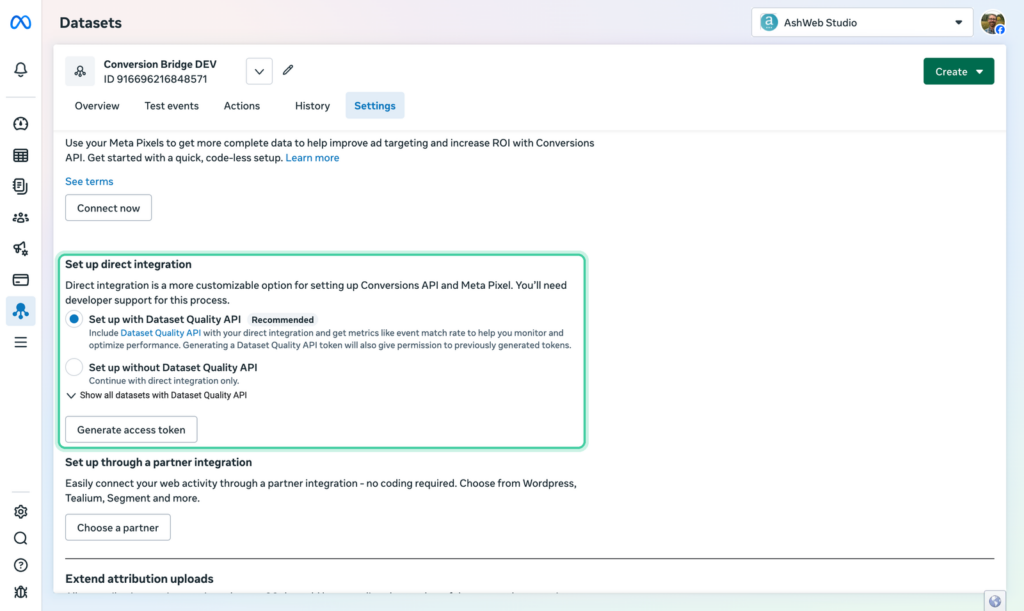Open the notifications bell

(x=20, y=69)
